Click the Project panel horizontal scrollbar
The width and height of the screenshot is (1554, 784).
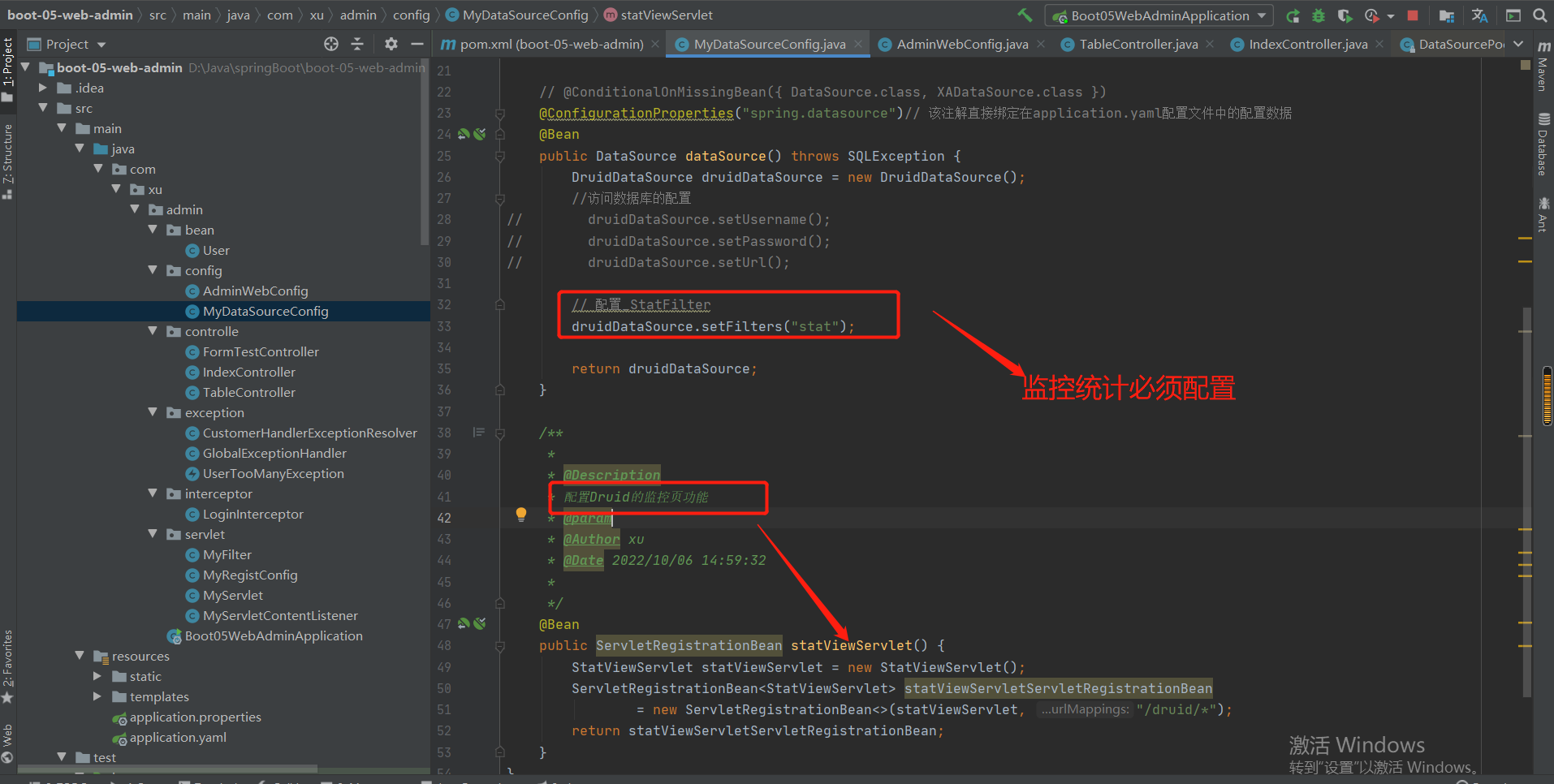[x=166, y=768]
